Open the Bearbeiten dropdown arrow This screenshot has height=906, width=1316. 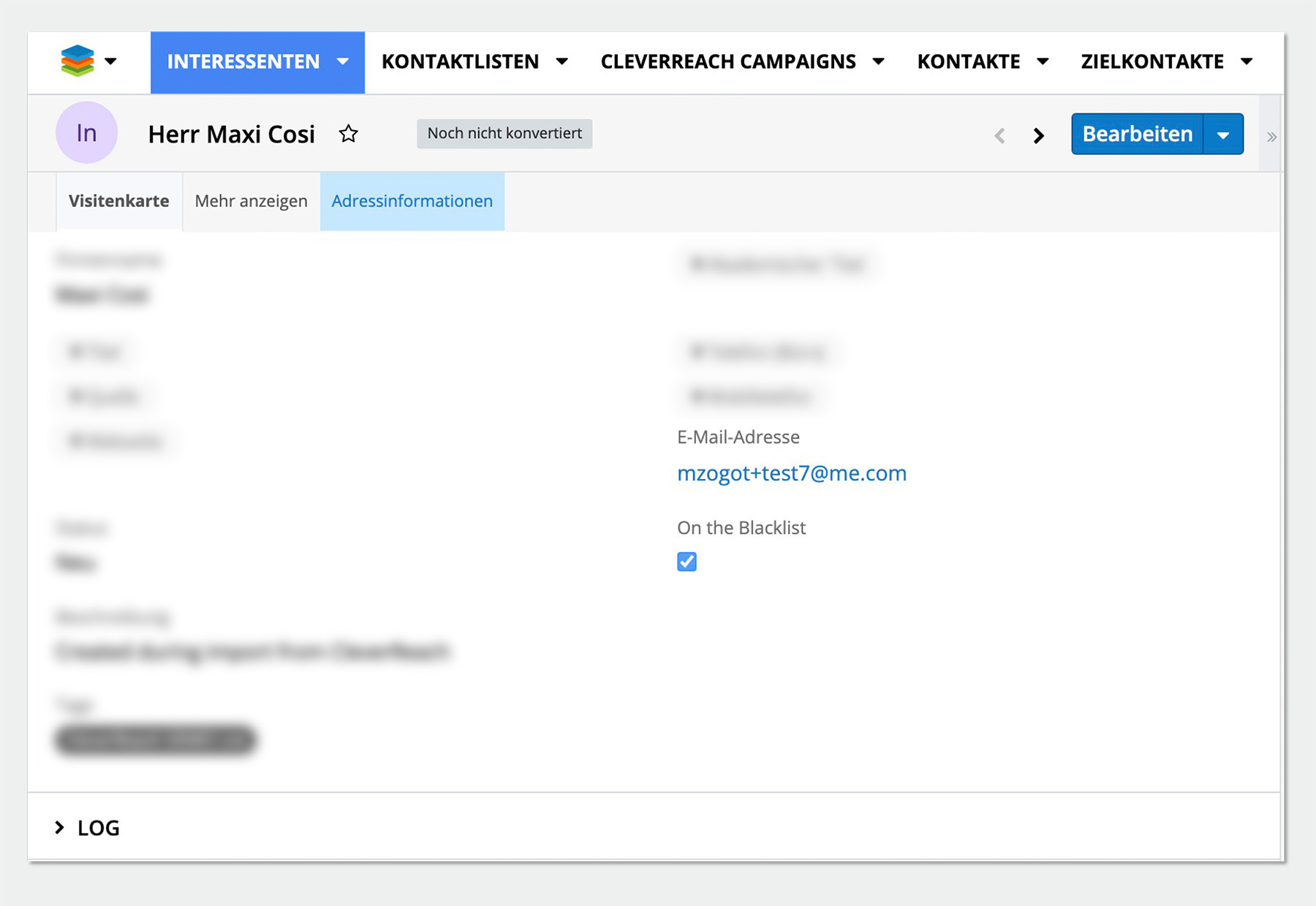(1223, 135)
